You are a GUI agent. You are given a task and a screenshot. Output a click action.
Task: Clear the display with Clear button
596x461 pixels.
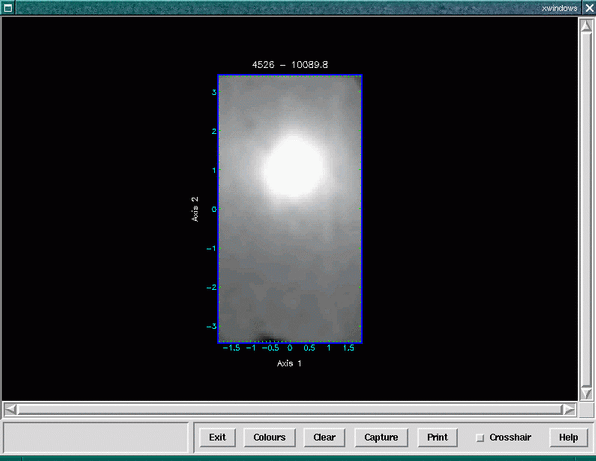click(324, 437)
